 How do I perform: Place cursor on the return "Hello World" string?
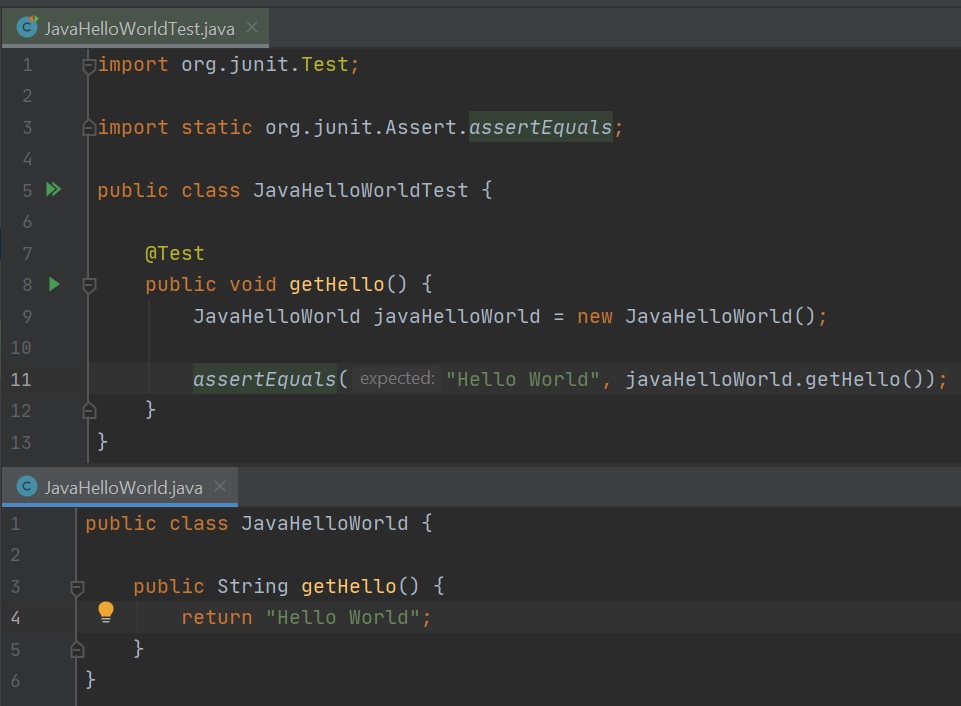tap(344, 617)
